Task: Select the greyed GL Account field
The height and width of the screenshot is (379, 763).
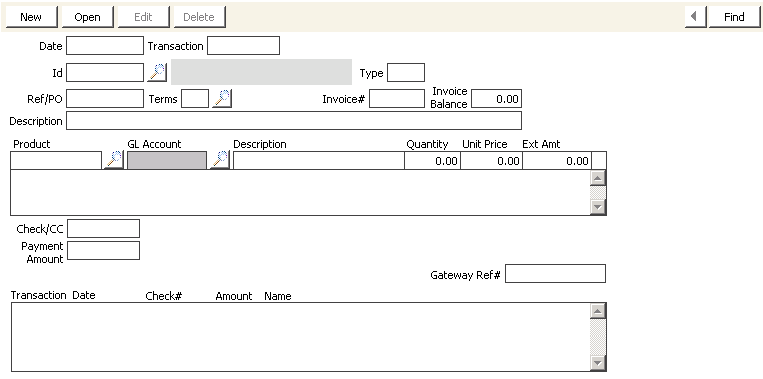Action: click(x=167, y=160)
